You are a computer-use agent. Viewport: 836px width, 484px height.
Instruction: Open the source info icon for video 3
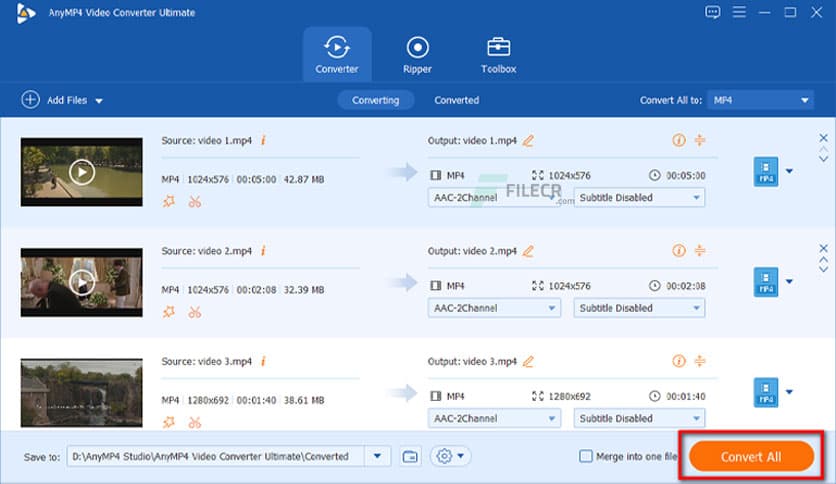tap(263, 361)
